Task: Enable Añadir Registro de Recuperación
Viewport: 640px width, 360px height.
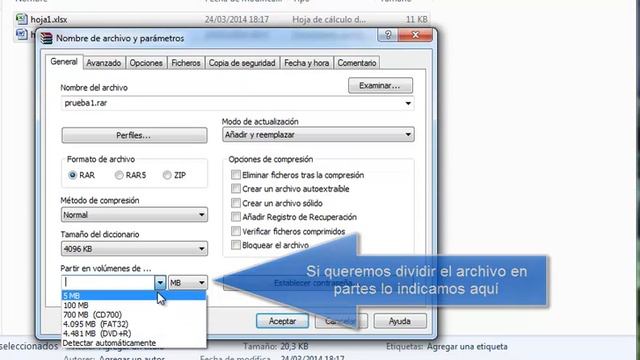Action: (236, 217)
